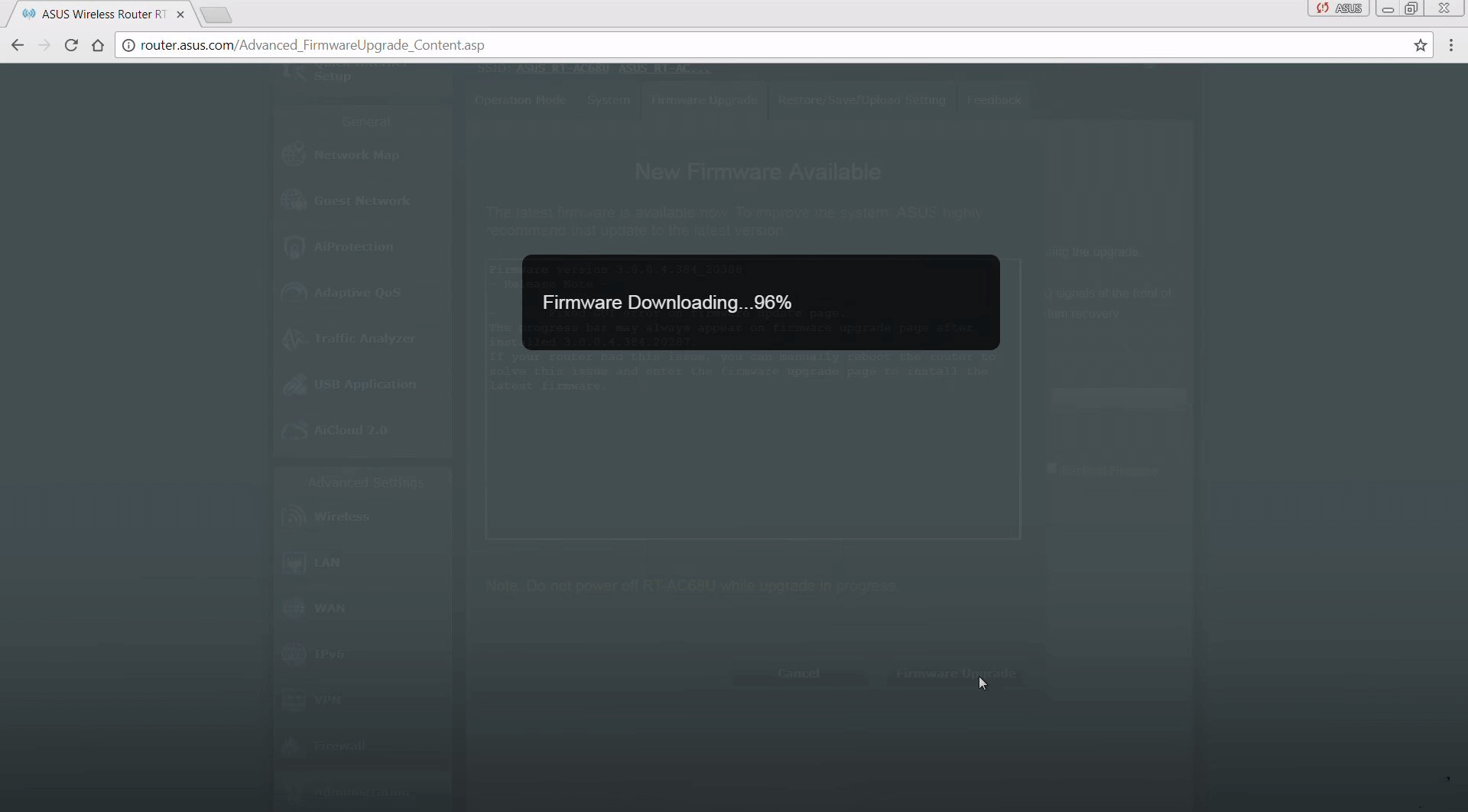Open WAN globe icon

[x=294, y=608]
